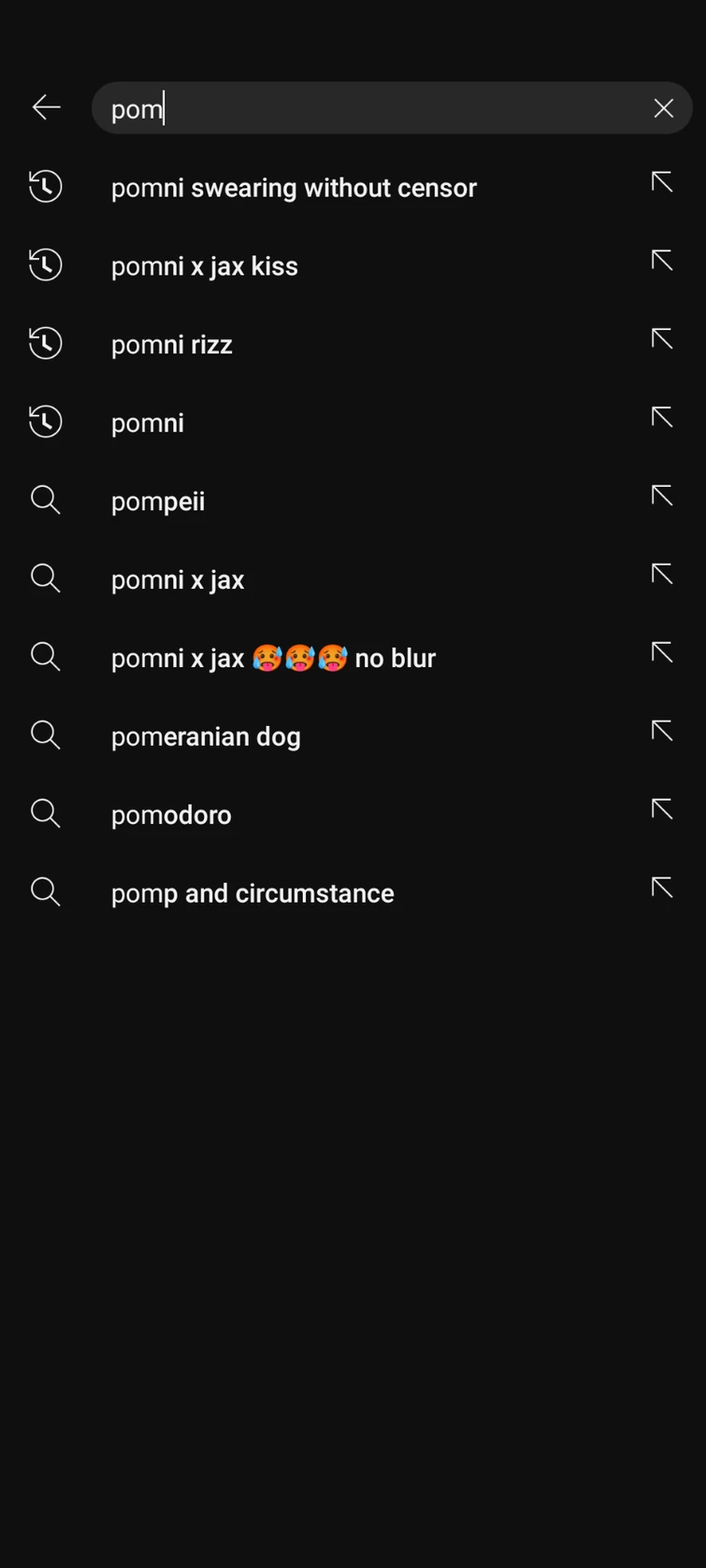Search for "pompeii" suggestion
The height and width of the screenshot is (1568, 706).
pos(158,502)
